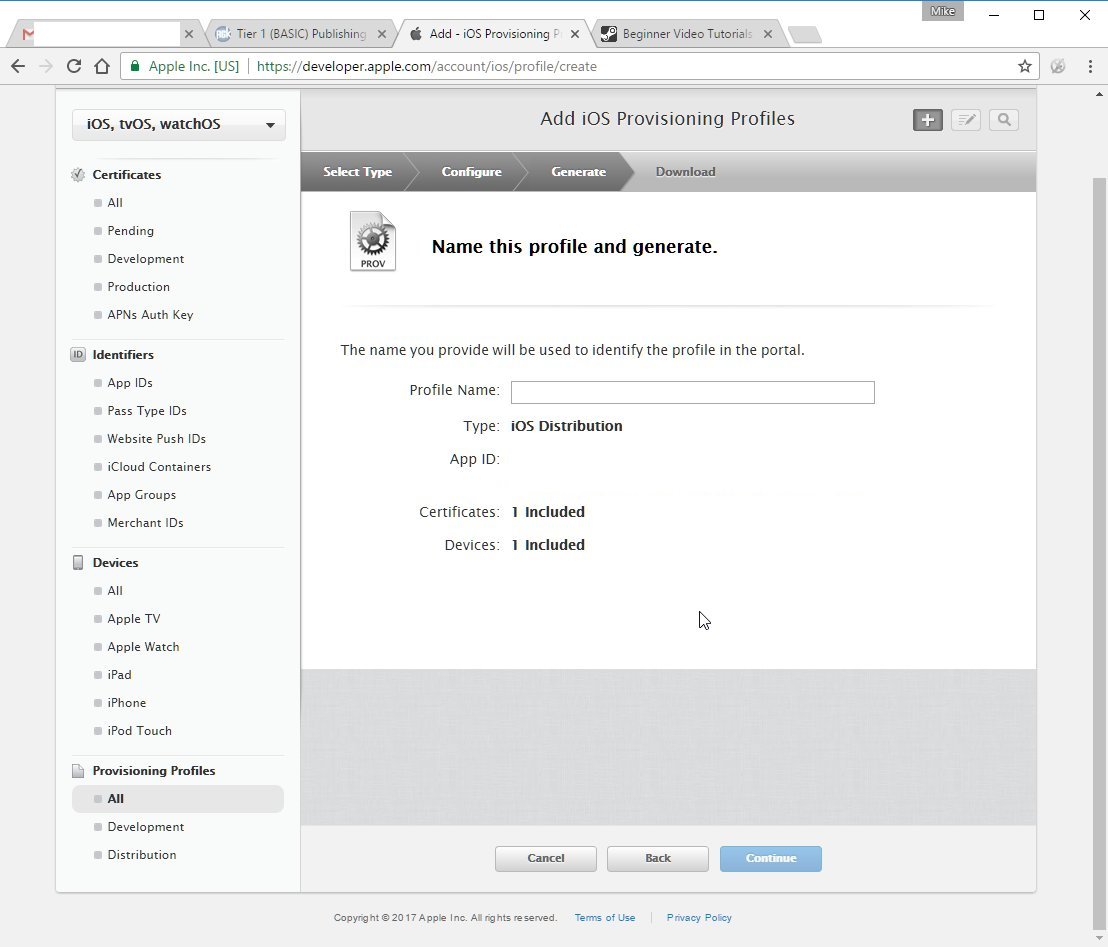Open the Privacy Policy link
Image resolution: width=1108 pixels, height=947 pixels.
pos(699,917)
